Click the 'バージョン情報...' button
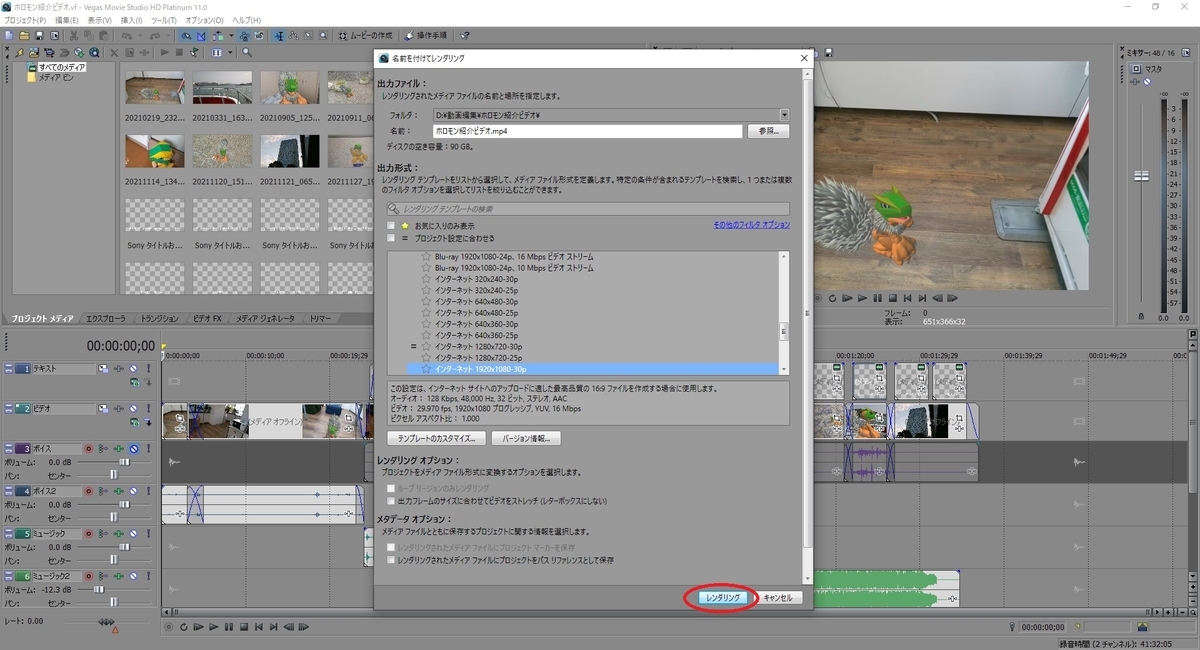The image size is (1200, 650). tap(526, 438)
